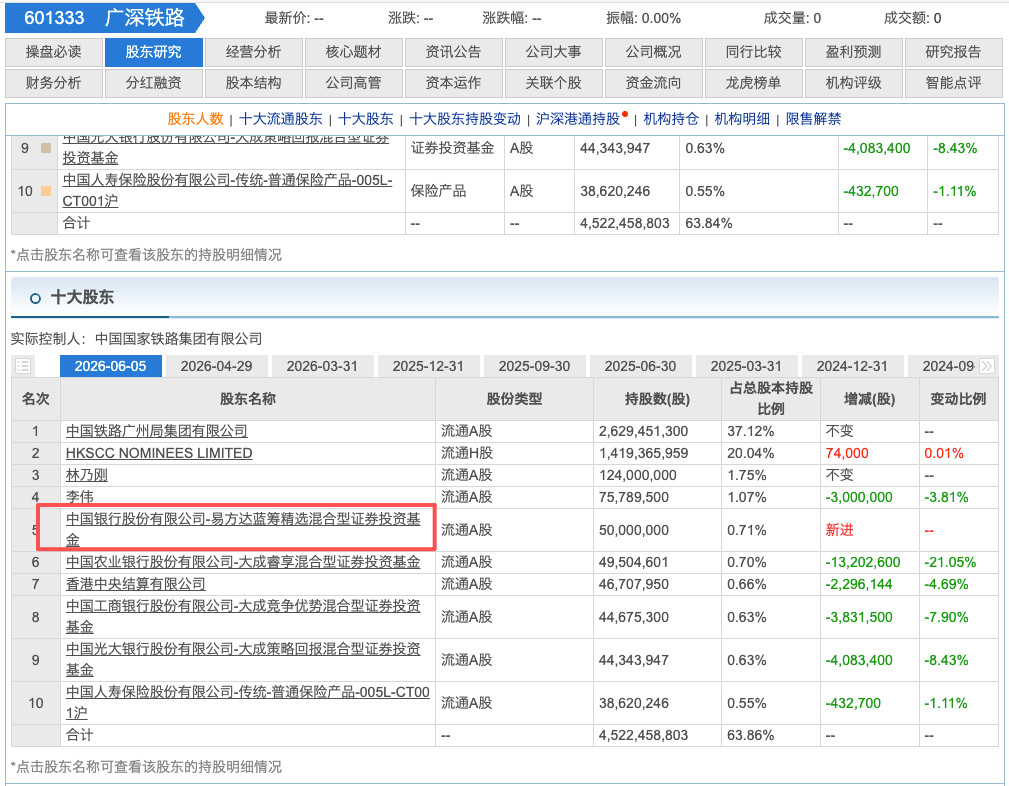Open 易方达蓝筹精选混合型 fund link

[243, 529]
